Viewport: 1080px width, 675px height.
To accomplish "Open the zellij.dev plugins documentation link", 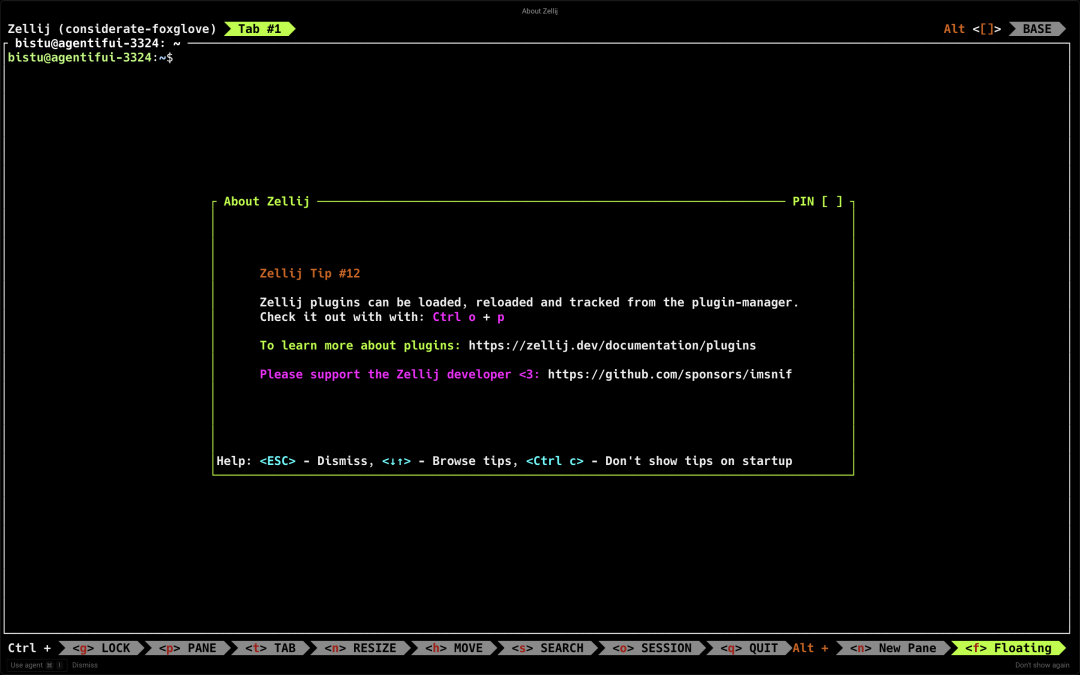I will point(612,345).
